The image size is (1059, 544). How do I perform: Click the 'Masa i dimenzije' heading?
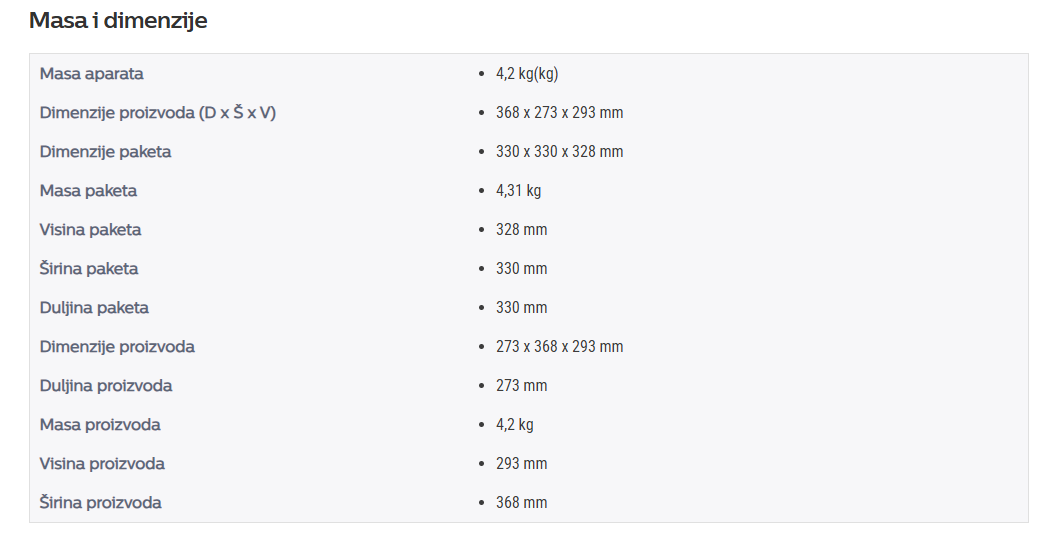click(x=118, y=20)
